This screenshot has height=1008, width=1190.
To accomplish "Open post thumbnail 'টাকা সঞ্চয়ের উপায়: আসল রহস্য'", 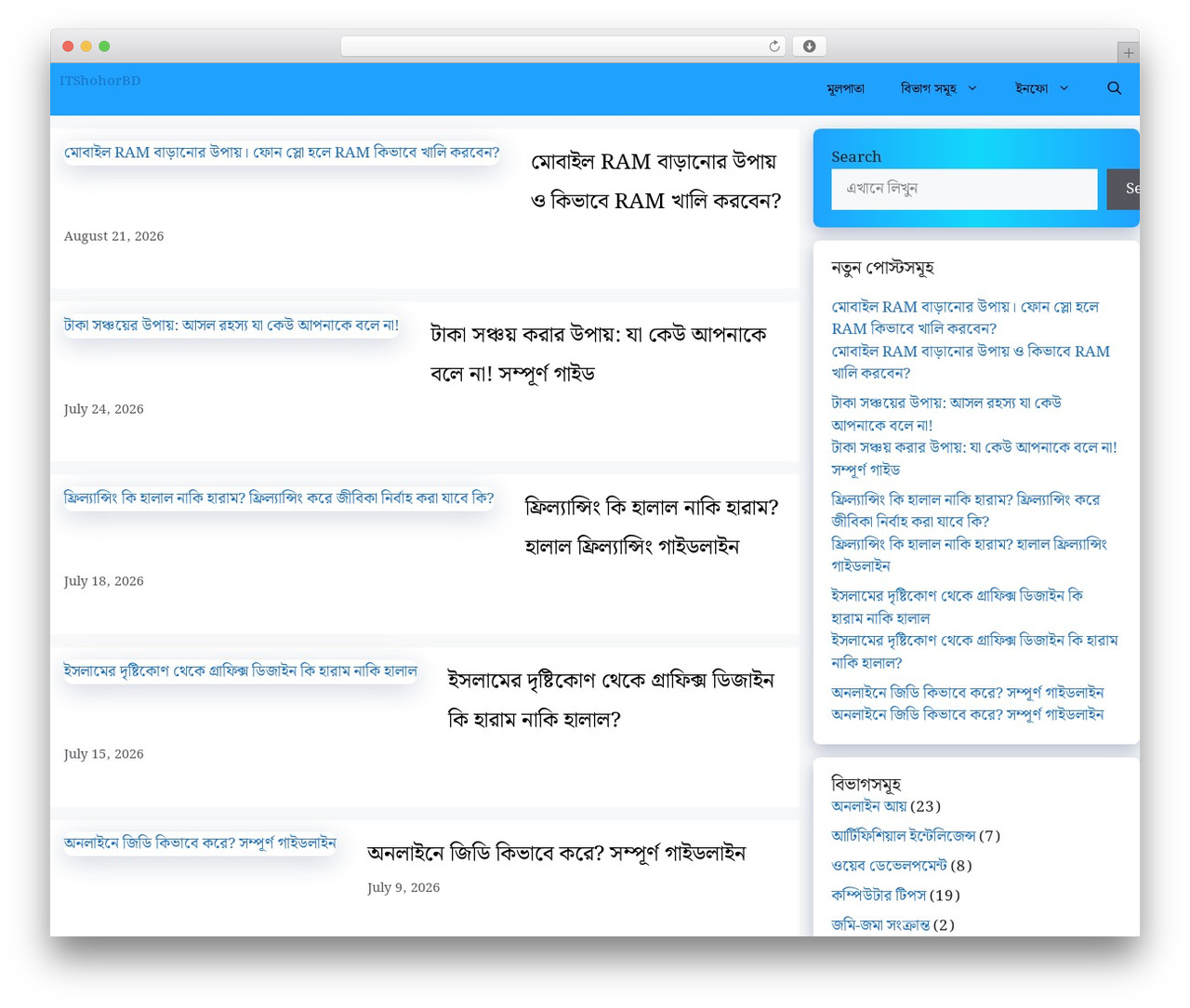I will 231,325.
